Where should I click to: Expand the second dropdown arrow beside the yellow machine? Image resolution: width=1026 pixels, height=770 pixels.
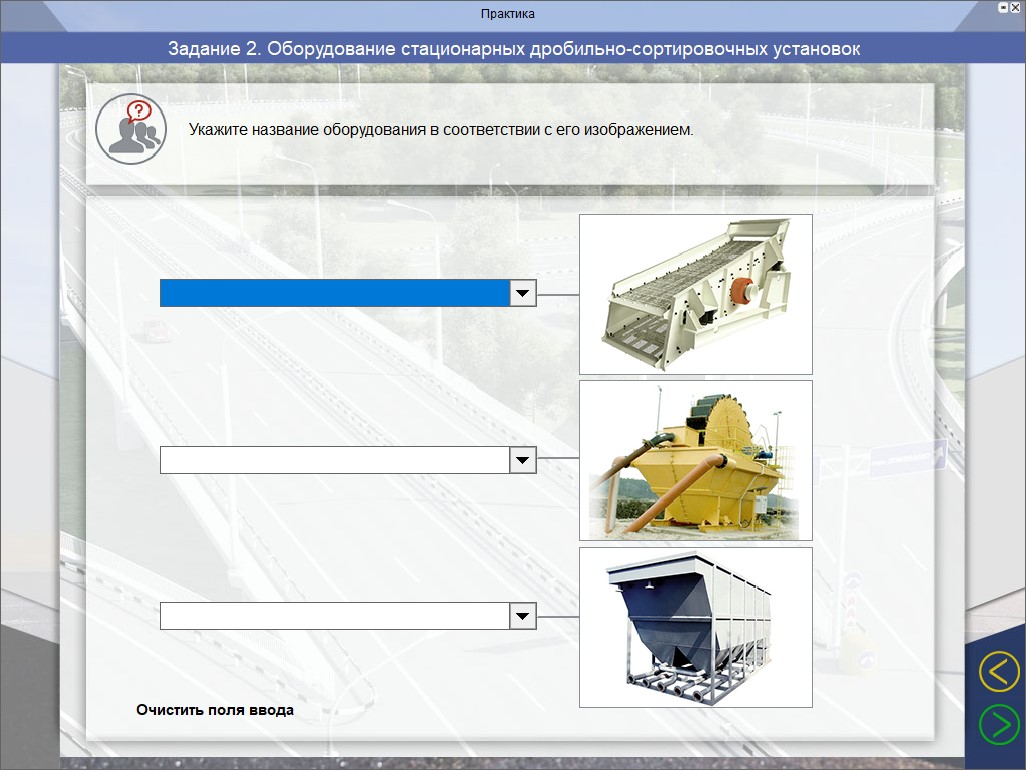523,460
